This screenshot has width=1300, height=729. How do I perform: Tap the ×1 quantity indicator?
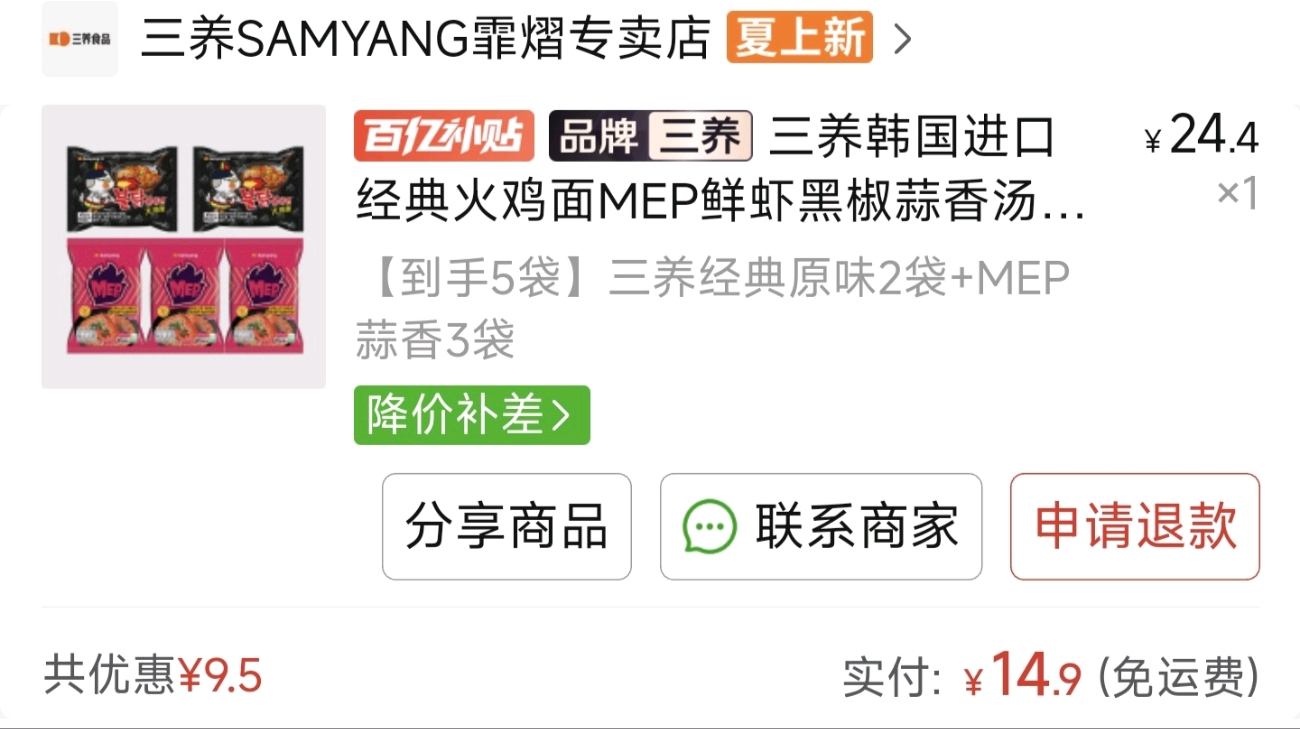(1237, 194)
